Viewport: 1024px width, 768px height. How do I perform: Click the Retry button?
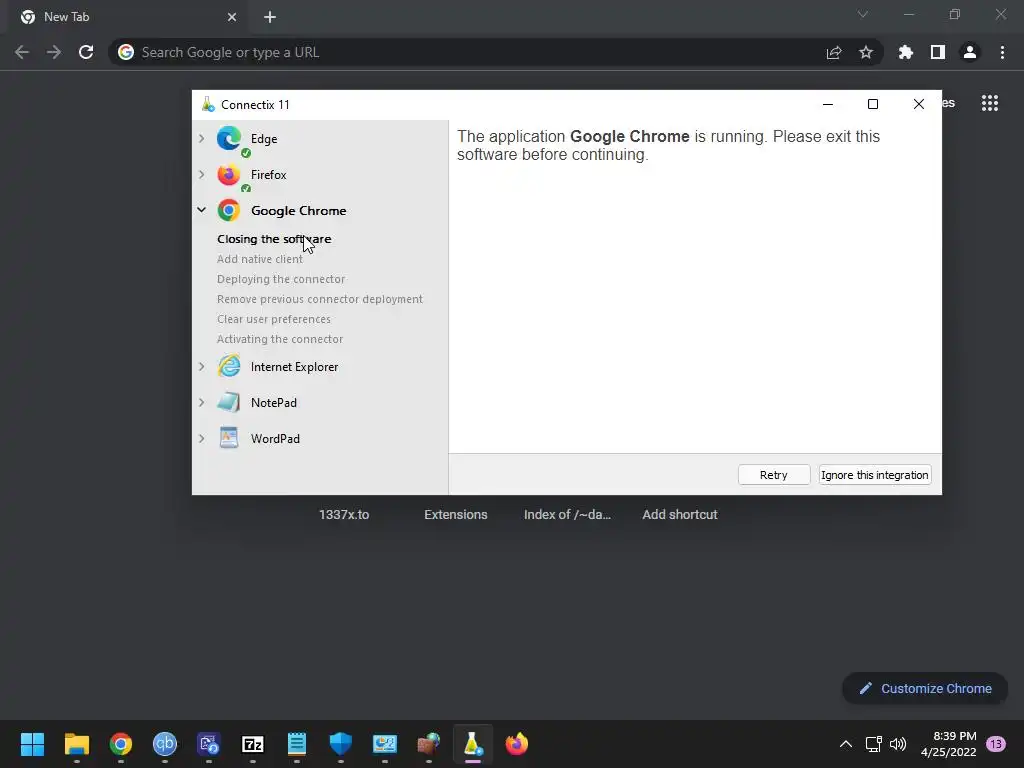coord(774,475)
